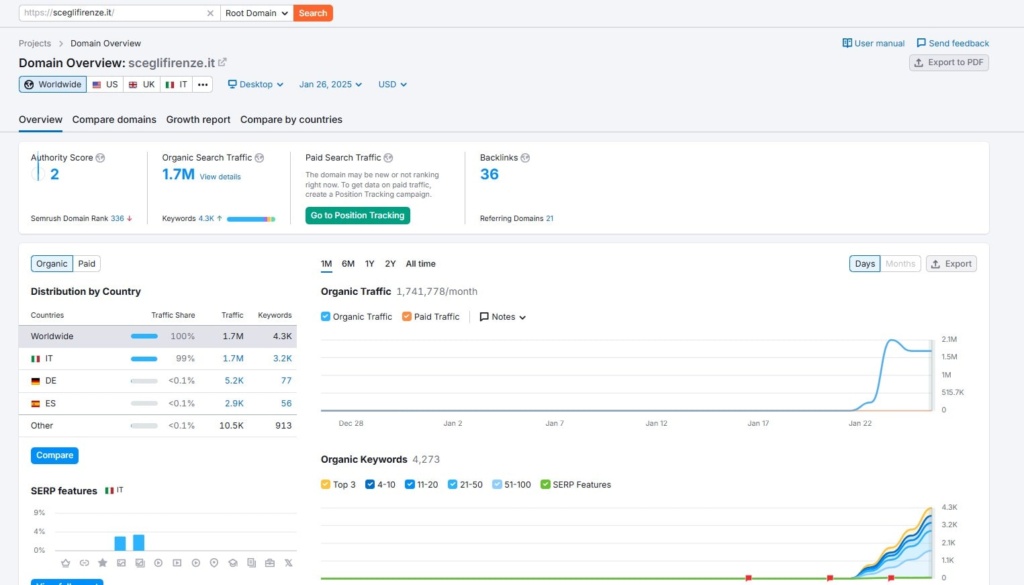Switch chart granularity to Months
The width and height of the screenshot is (1024, 585).
pyautogui.click(x=900, y=264)
